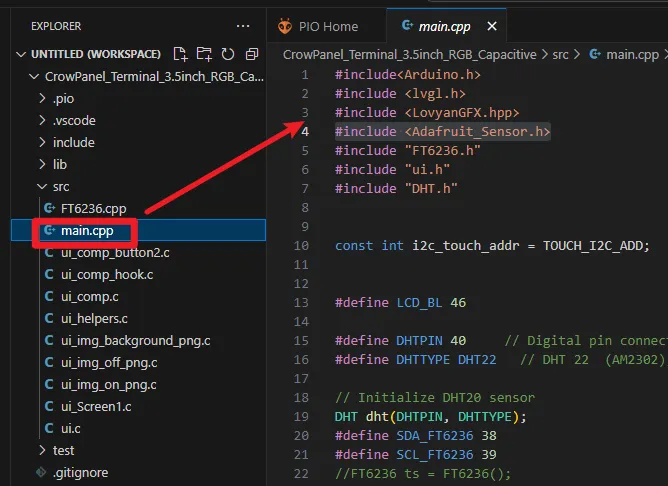Click the PIO Home alien icon
Screen dimensions: 668x486
[286, 26]
